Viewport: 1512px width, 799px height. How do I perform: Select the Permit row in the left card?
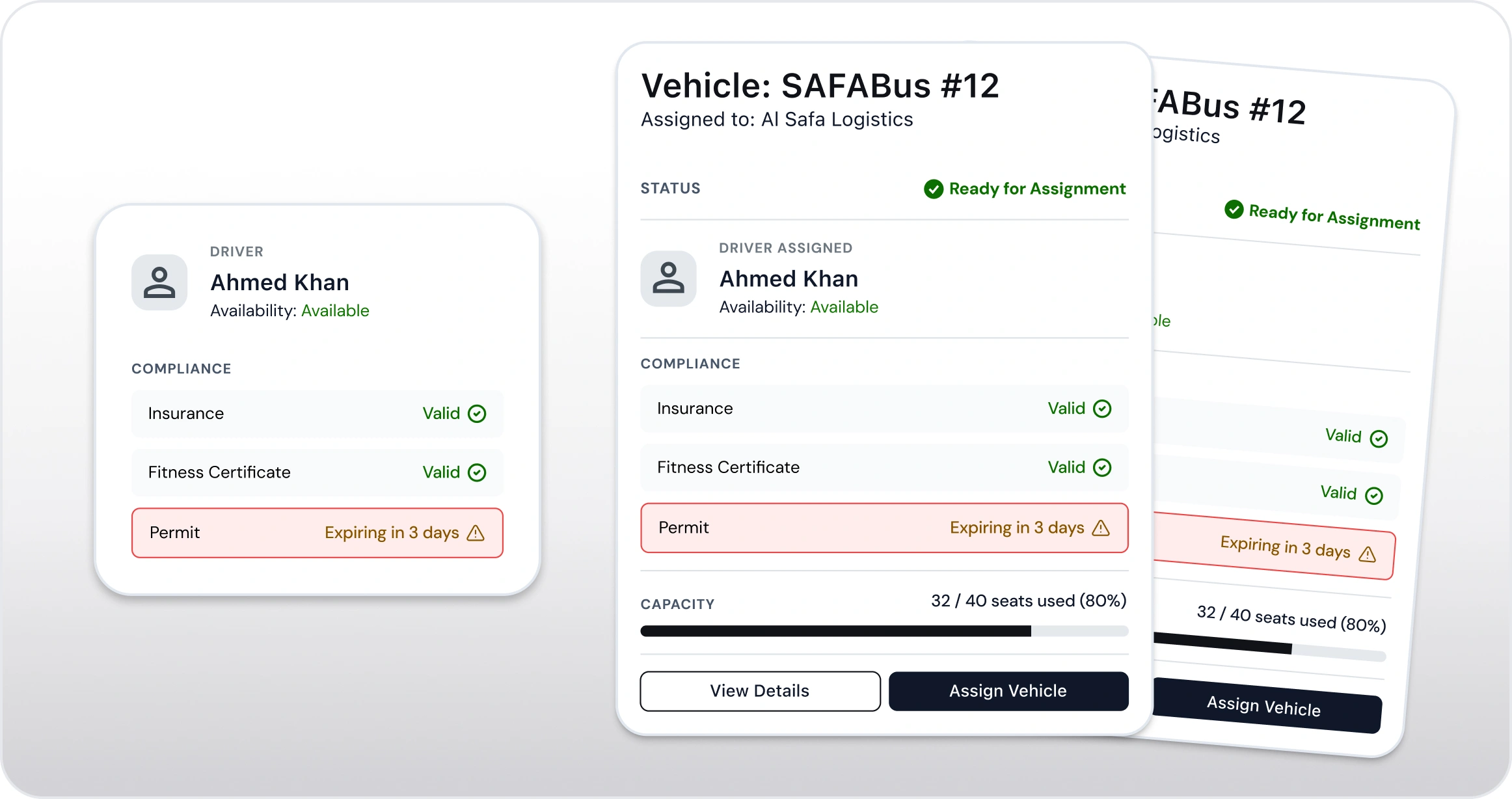pyautogui.click(x=317, y=533)
